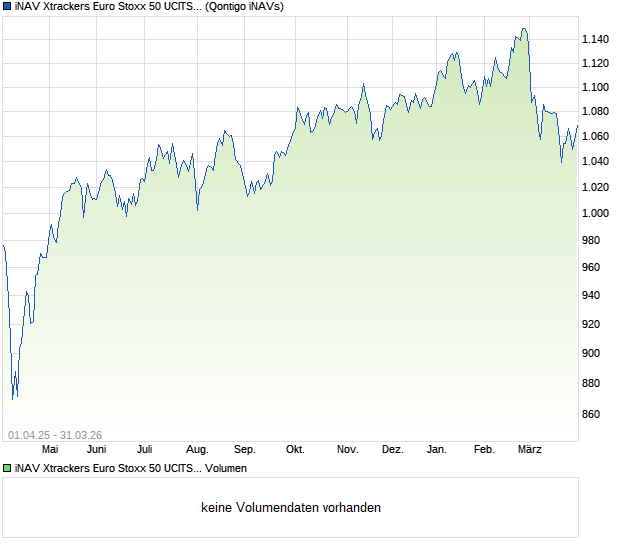This screenshot has height=546, width=620.
Task: Click the 'Mai' x-axis label
Action: (50, 450)
